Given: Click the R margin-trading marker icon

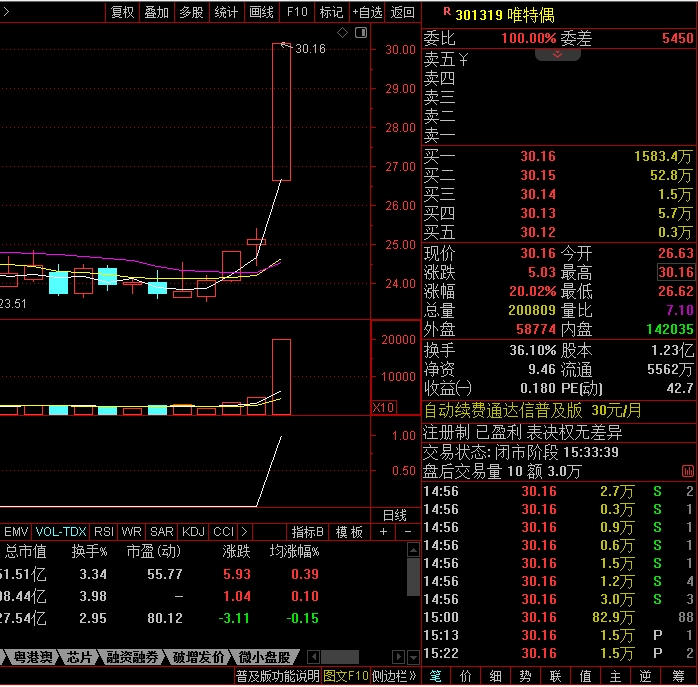Looking at the screenshot, I should (447, 12).
